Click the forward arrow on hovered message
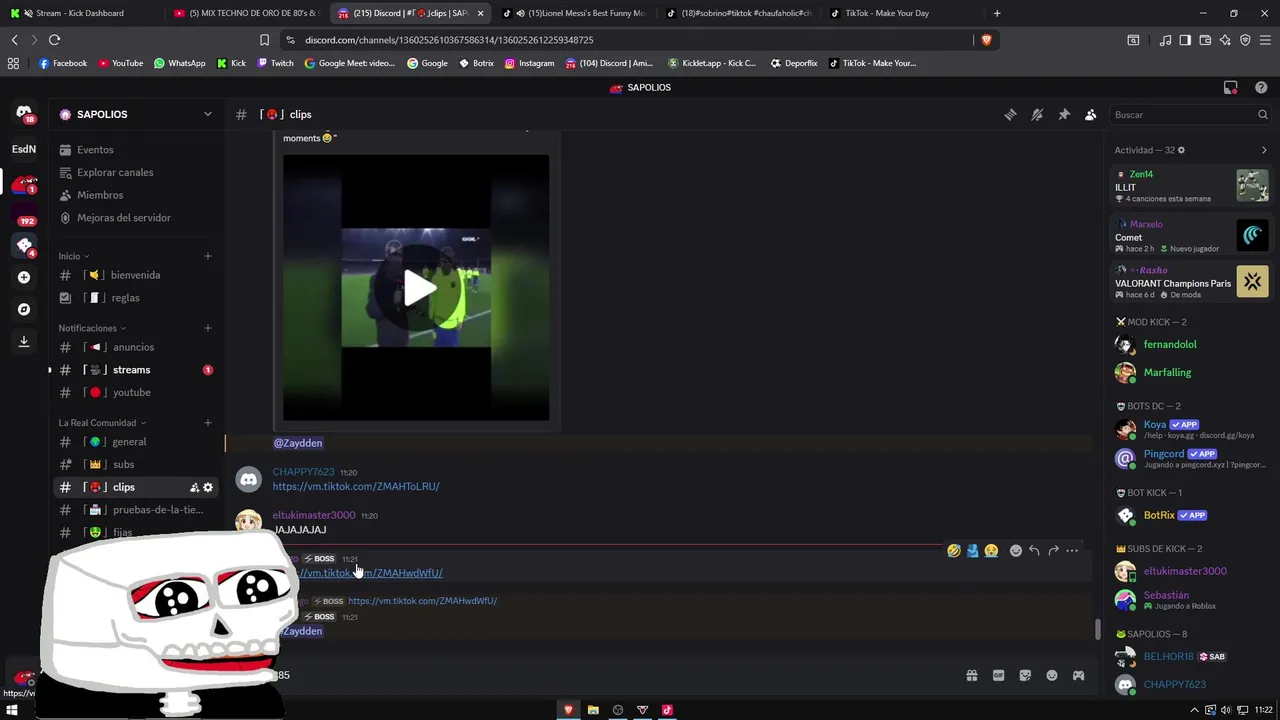Viewport: 1280px width, 720px height. tap(1053, 551)
